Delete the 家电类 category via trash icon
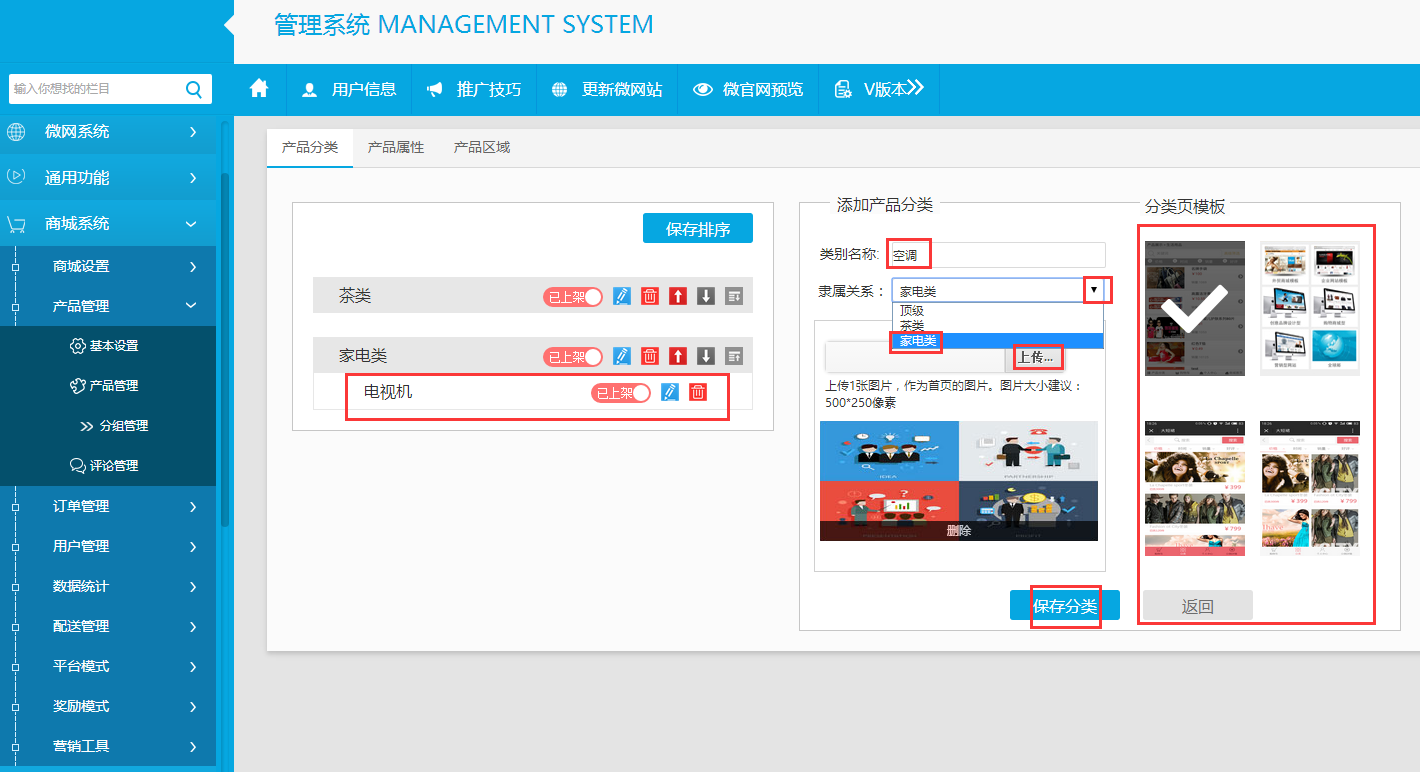The height and width of the screenshot is (772, 1420). [x=650, y=356]
